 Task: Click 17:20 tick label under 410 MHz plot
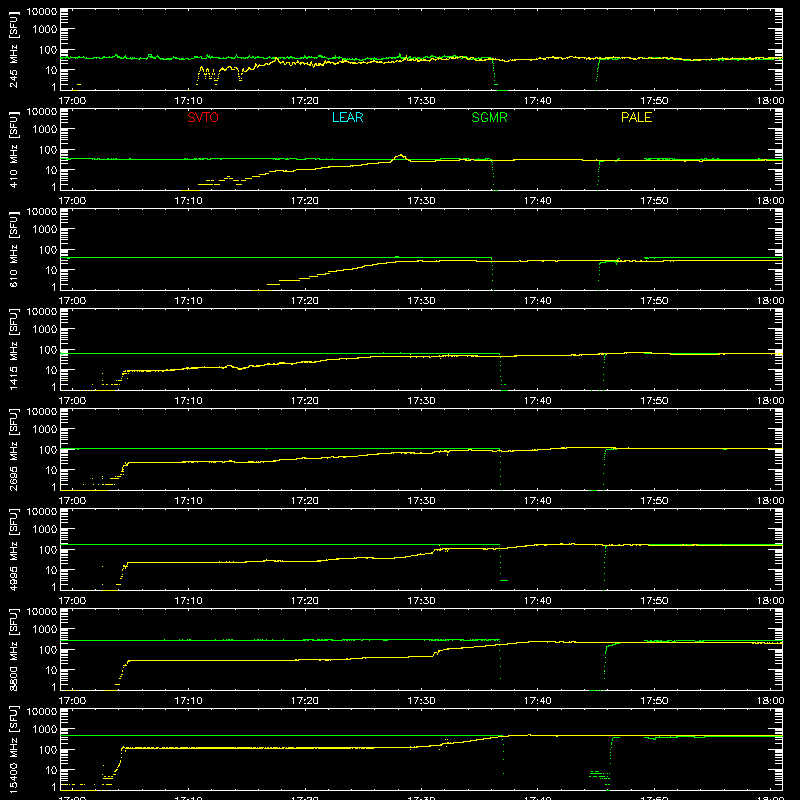[305, 201]
